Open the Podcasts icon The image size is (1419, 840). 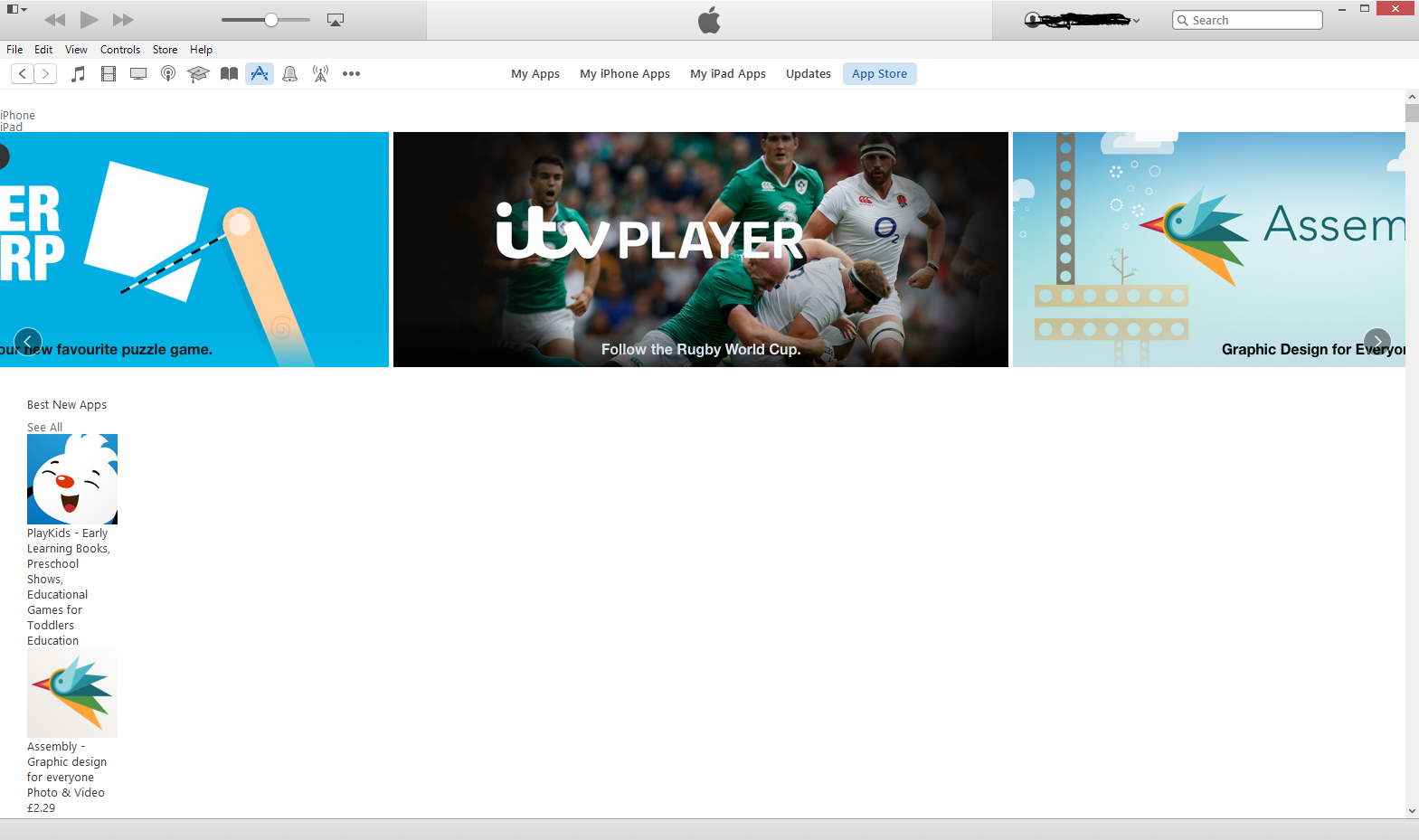[168, 74]
